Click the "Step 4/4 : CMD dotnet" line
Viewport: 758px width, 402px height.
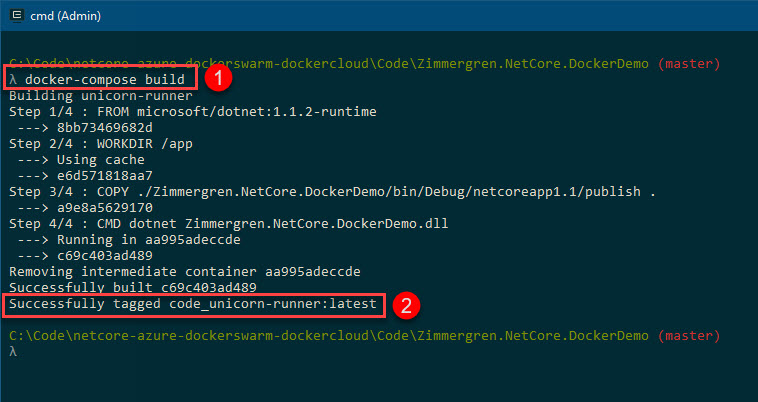pos(228,223)
